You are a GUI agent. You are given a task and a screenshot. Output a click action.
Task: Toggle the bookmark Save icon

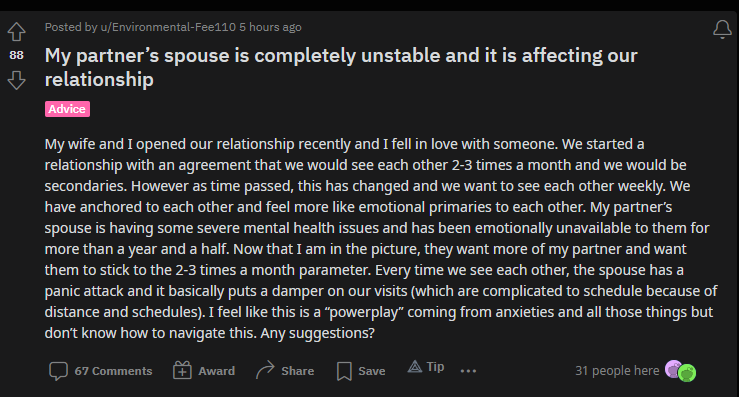[344, 371]
